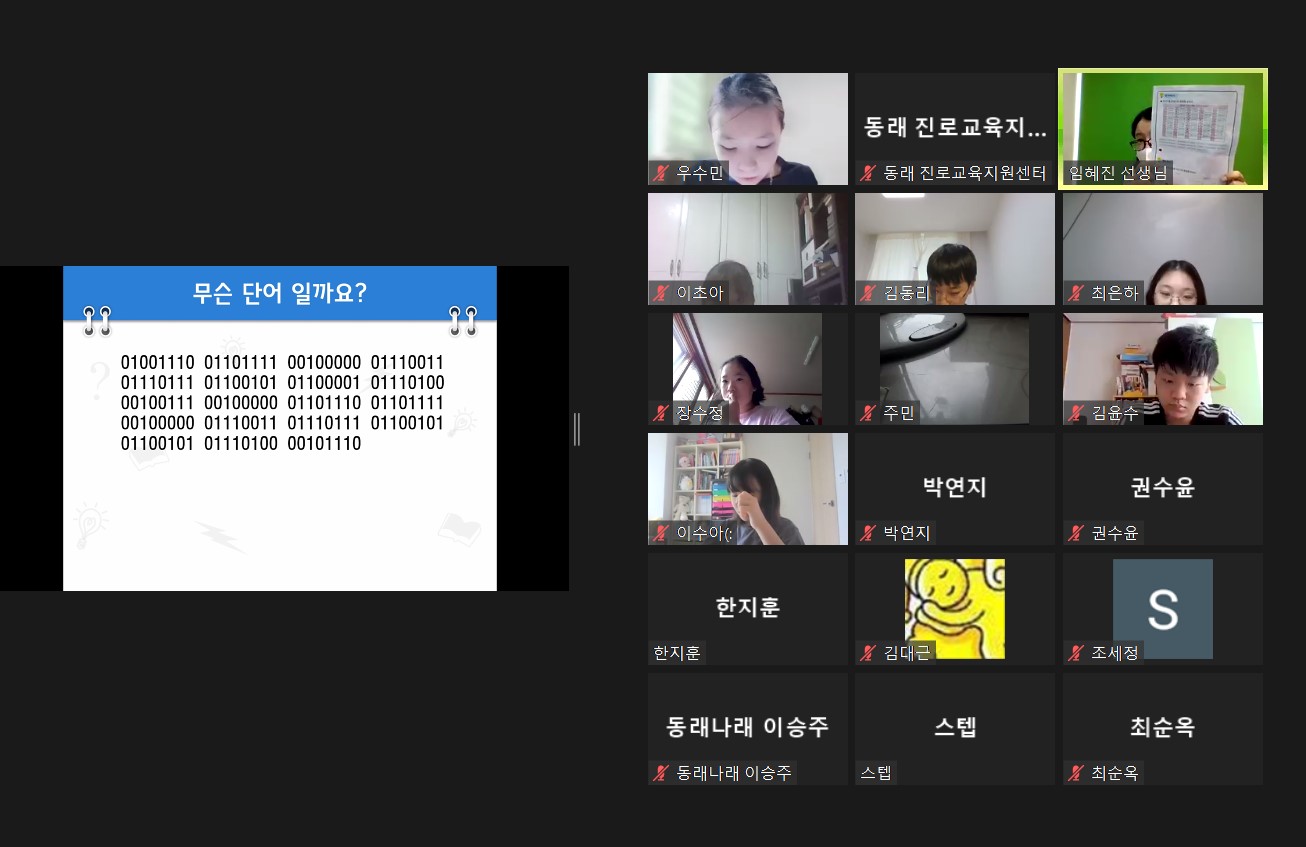Click 조세정's letter S avatar

click(1163, 609)
